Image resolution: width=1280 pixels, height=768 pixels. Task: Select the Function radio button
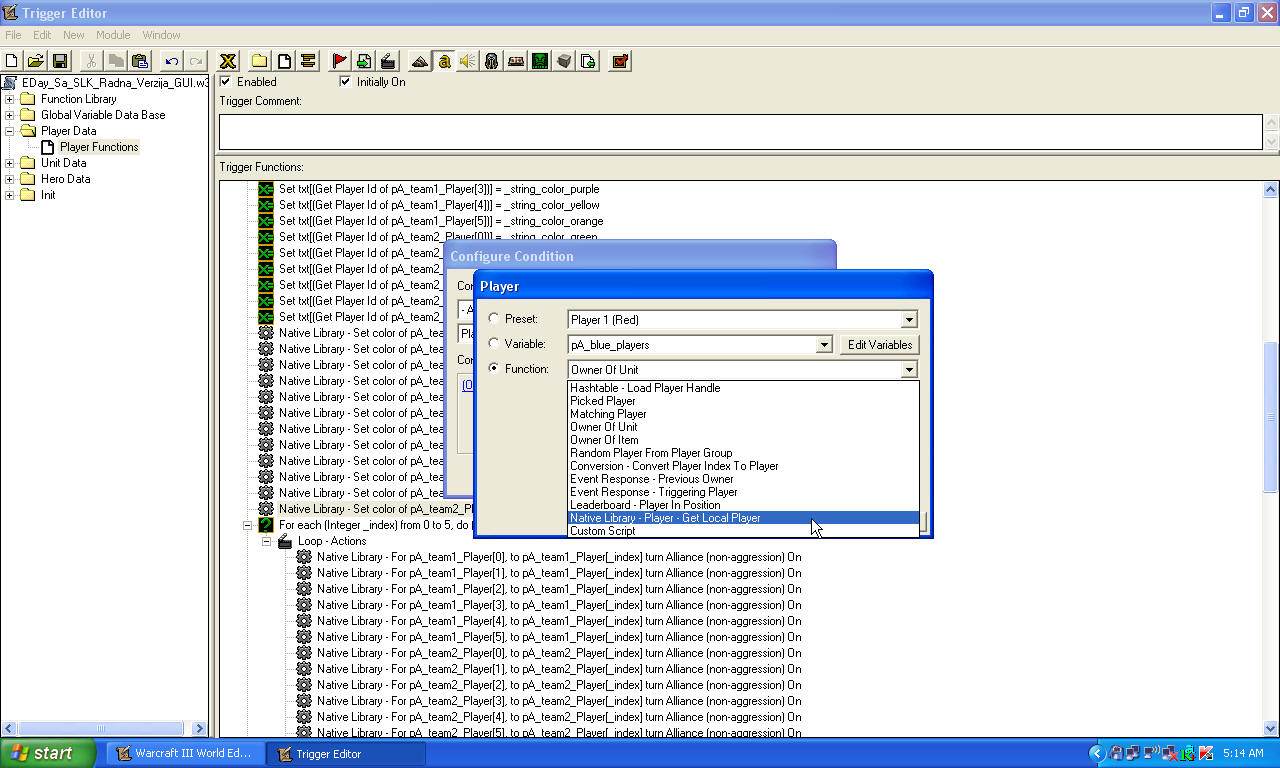(494, 369)
